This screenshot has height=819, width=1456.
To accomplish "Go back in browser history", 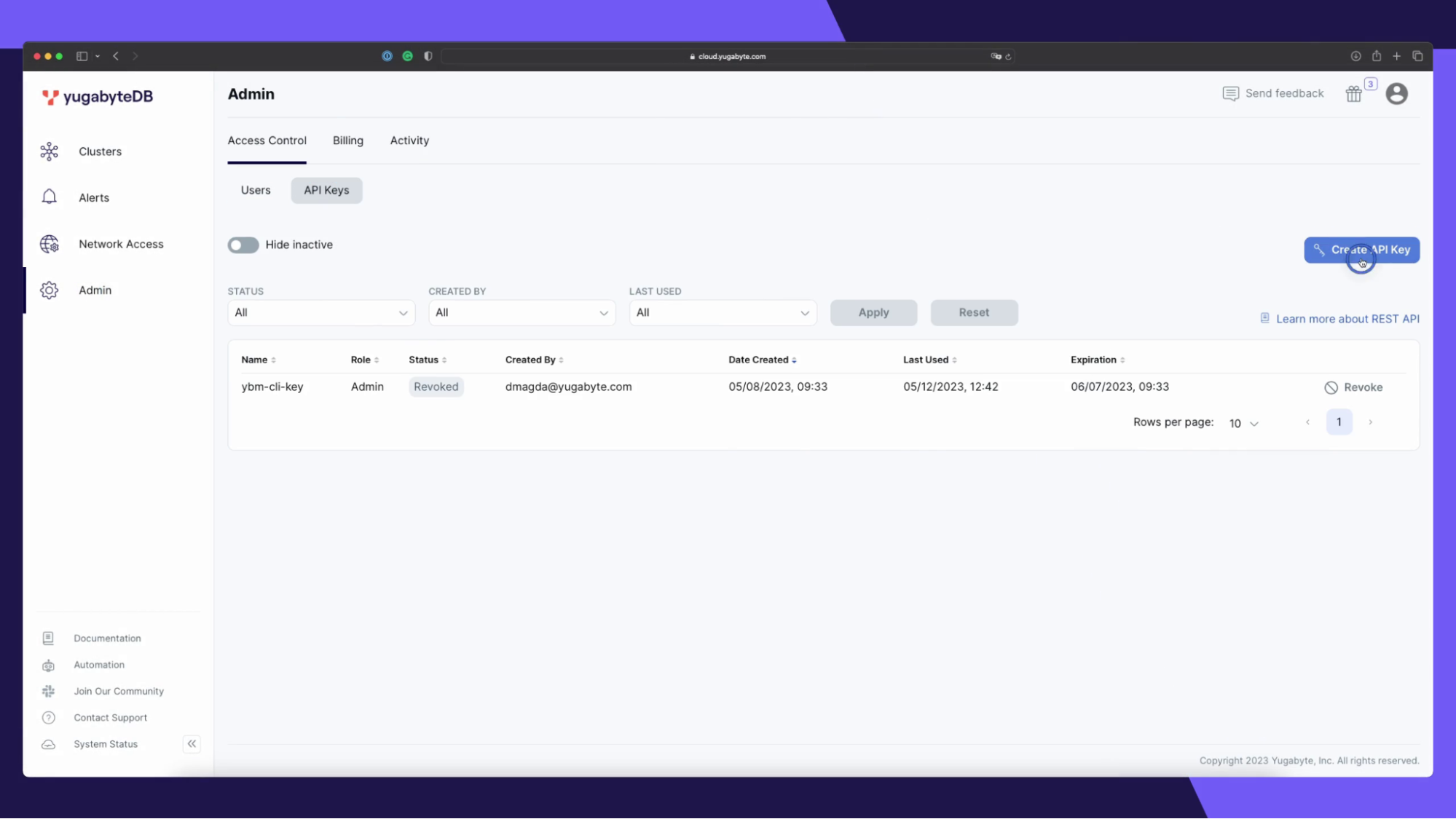I will 116,56.
